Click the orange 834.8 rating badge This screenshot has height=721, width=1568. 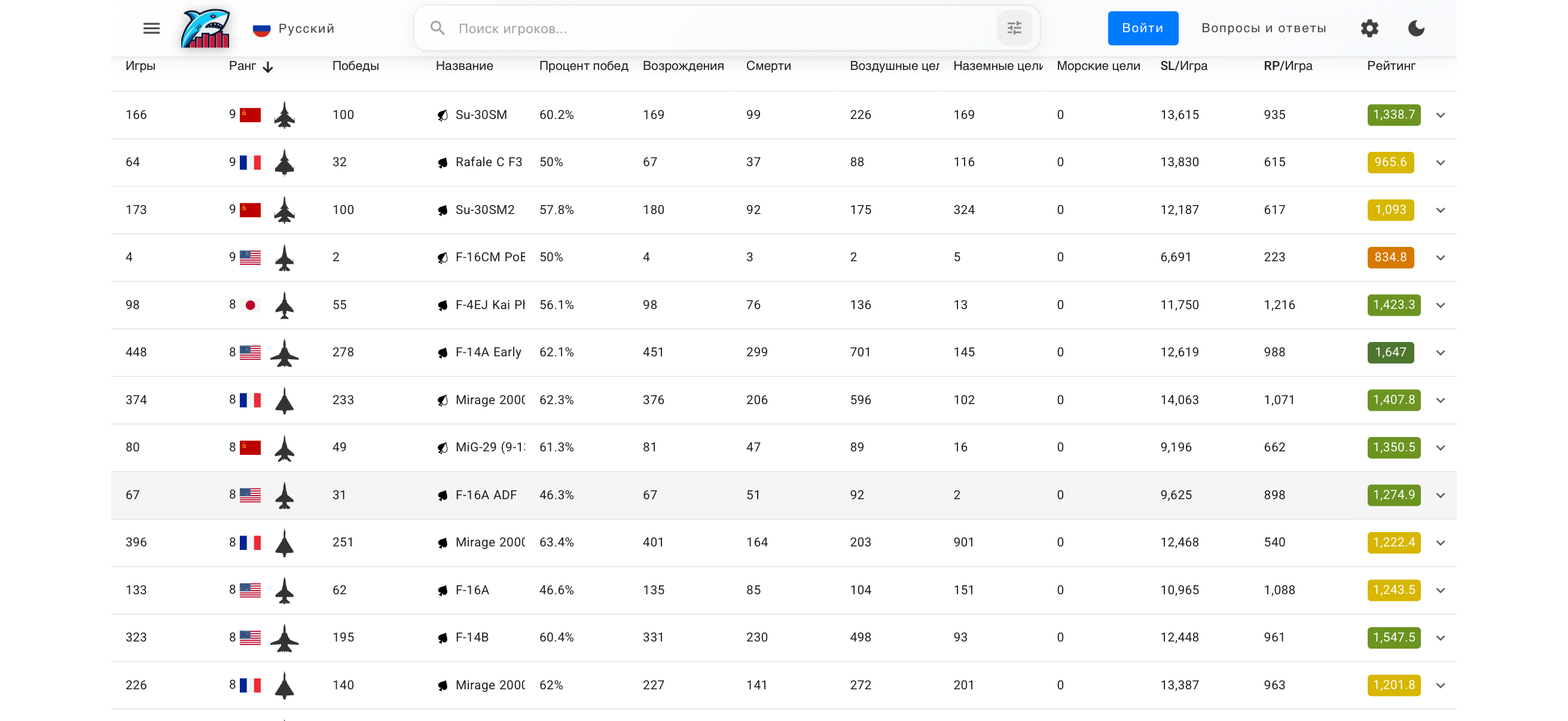[1390, 257]
